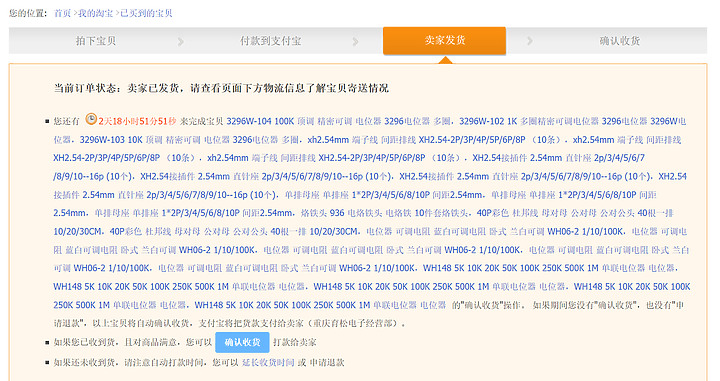Select the 拍下宝贝 step
The height and width of the screenshot is (381, 720).
[96, 41]
